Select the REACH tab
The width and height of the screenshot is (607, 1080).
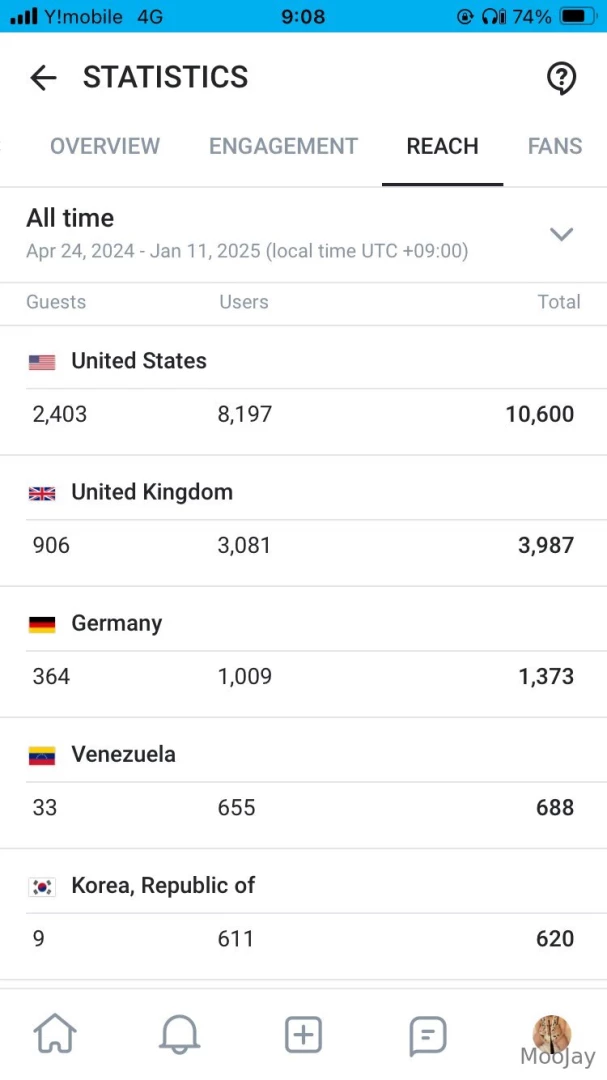[x=442, y=146]
